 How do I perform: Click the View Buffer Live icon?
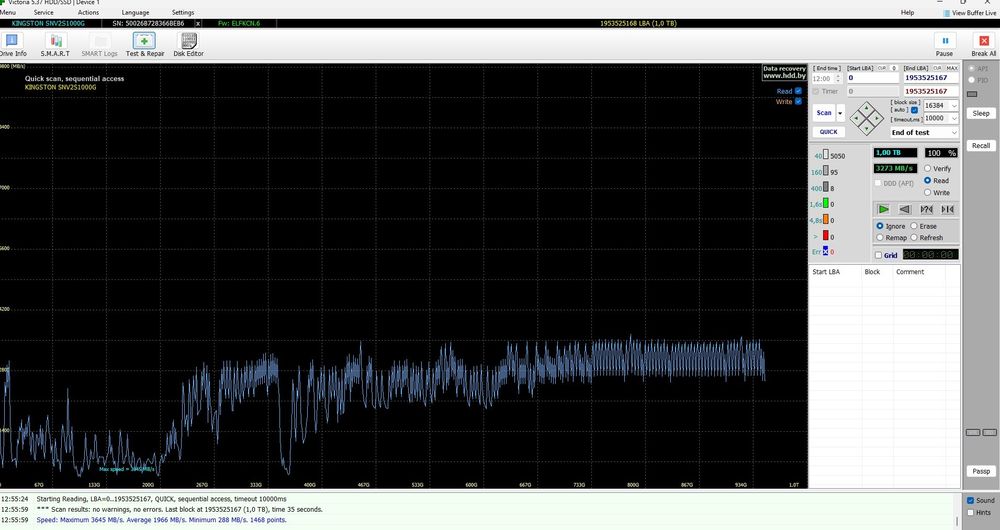[946, 13]
